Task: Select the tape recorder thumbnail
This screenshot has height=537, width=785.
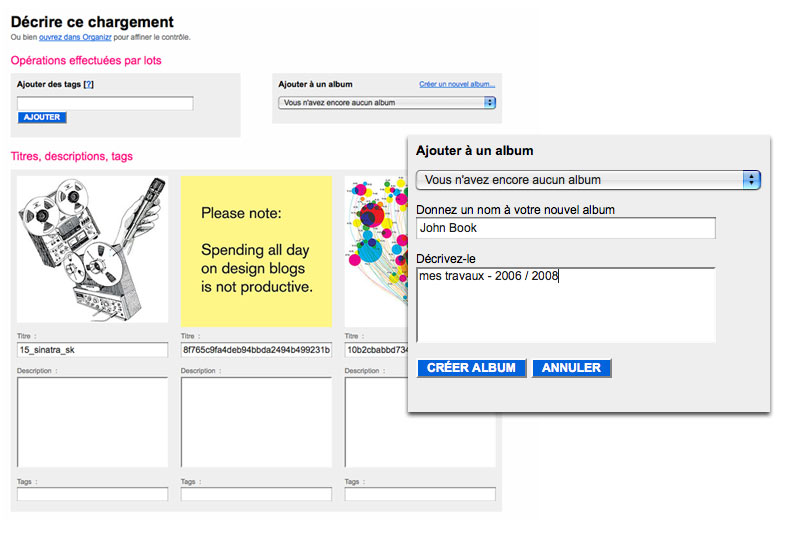Action: tap(93, 249)
